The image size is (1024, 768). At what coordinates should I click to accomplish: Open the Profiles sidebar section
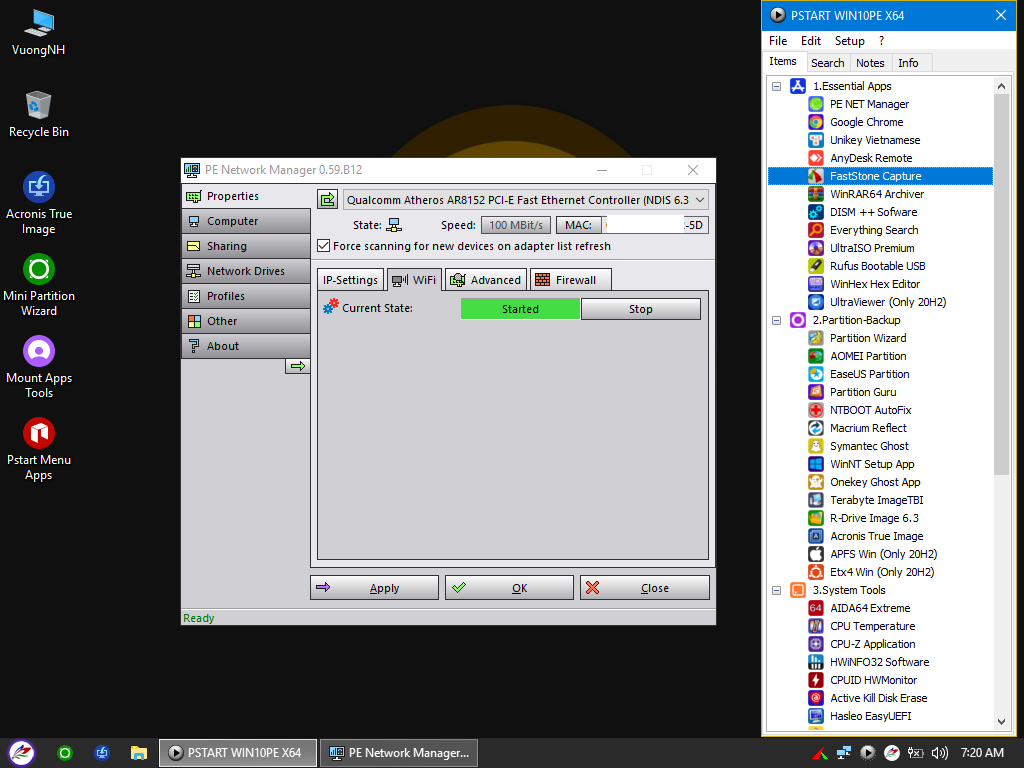(246, 296)
